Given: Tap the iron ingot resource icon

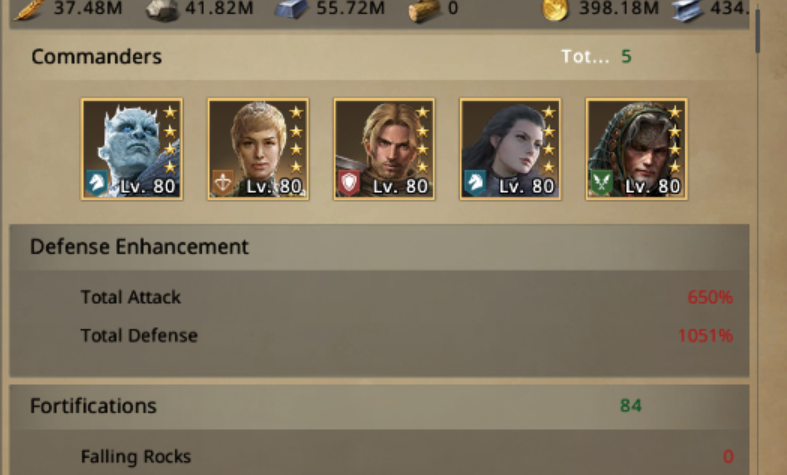Looking at the screenshot, I should pyautogui.click(x=292, y=9).
